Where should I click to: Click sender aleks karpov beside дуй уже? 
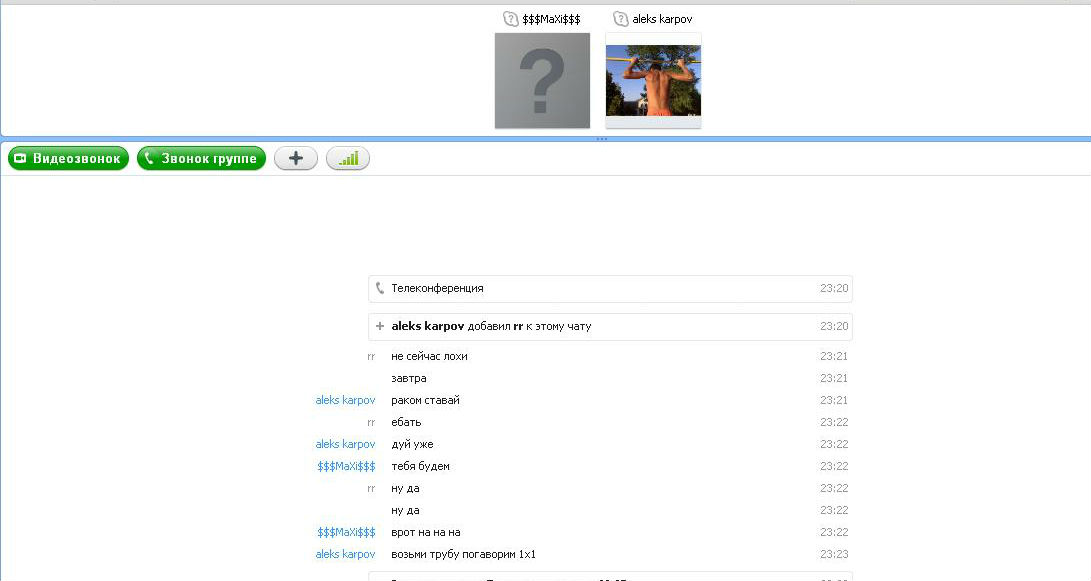[345, 444]
